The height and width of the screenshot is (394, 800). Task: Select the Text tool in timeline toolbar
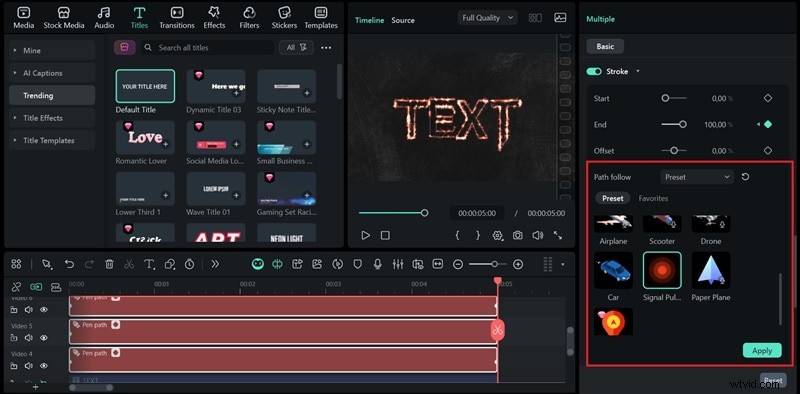pos(149,264)
